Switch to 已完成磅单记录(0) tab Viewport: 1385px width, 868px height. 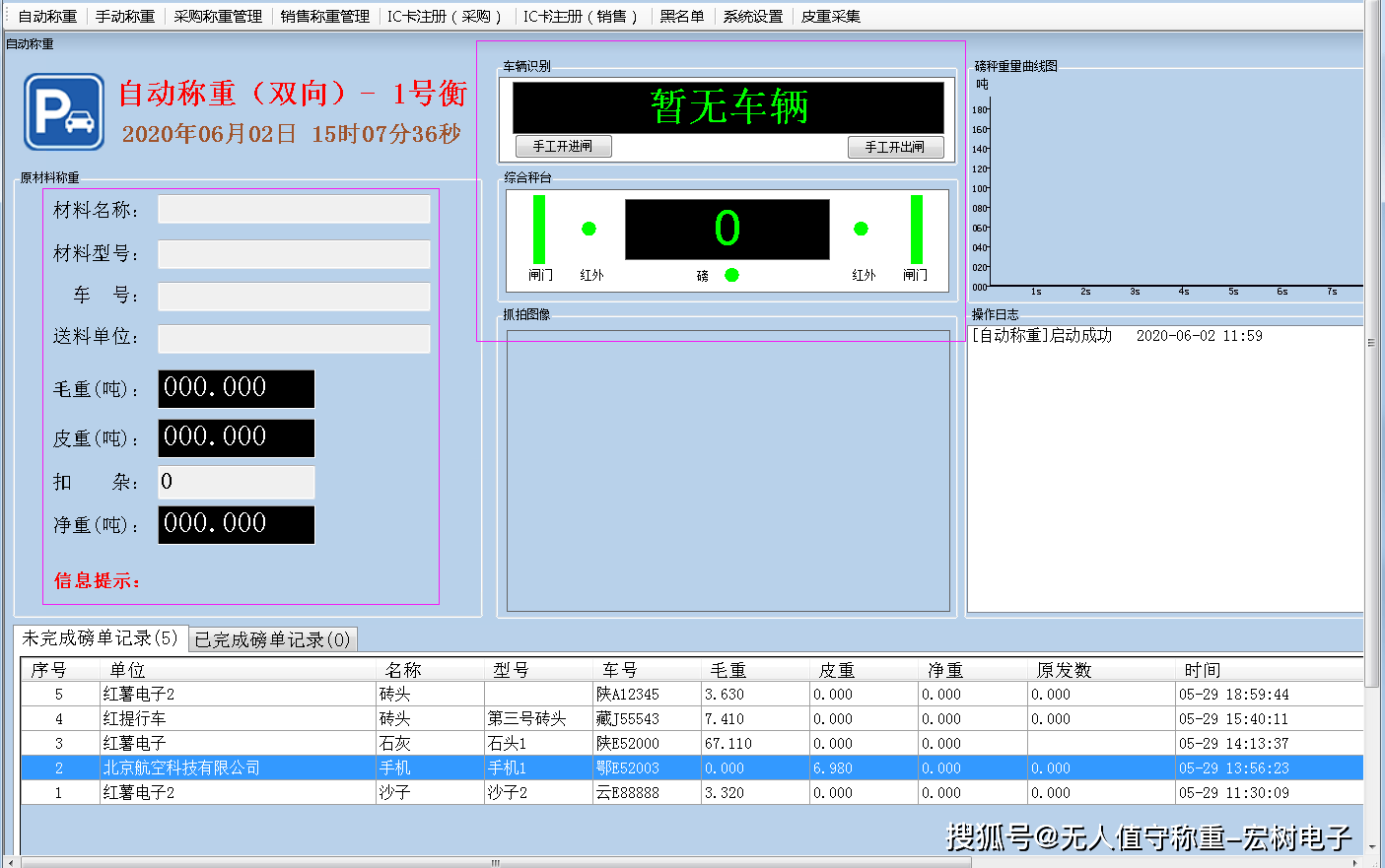click(x=272, y=639)
